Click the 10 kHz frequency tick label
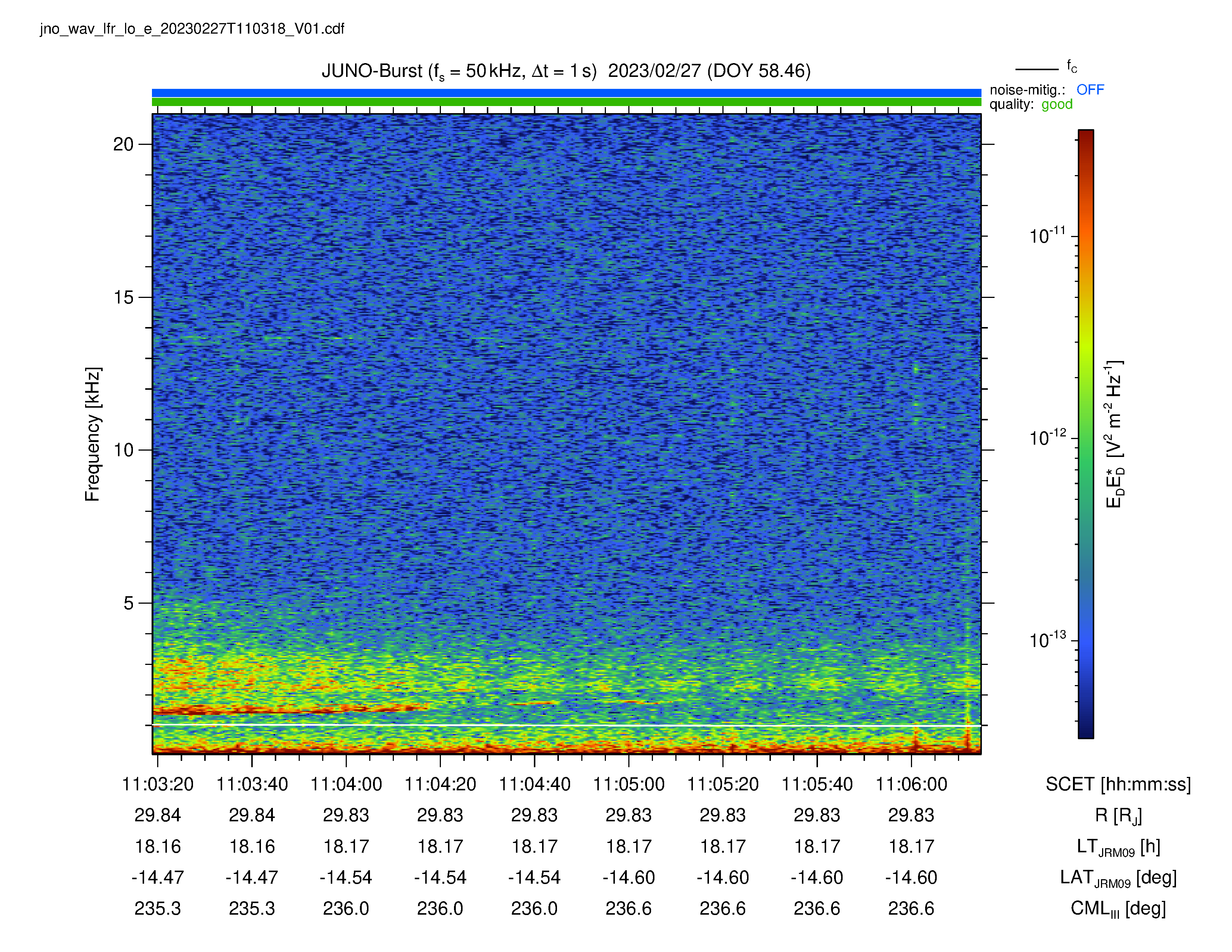Image resolution: width=1232 pixels, height=952 pixels. pos(123,450)
